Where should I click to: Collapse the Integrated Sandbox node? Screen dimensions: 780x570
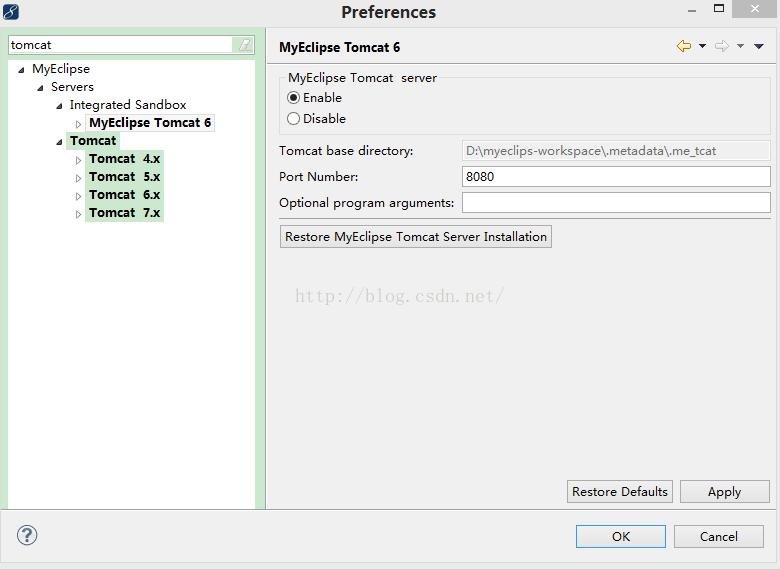[59, 106]
